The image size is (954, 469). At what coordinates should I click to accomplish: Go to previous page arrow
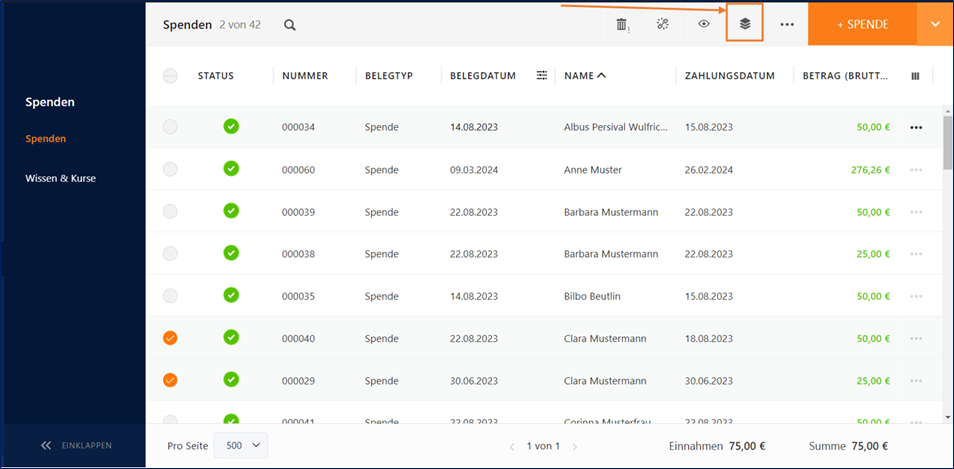tap(512, 446)
